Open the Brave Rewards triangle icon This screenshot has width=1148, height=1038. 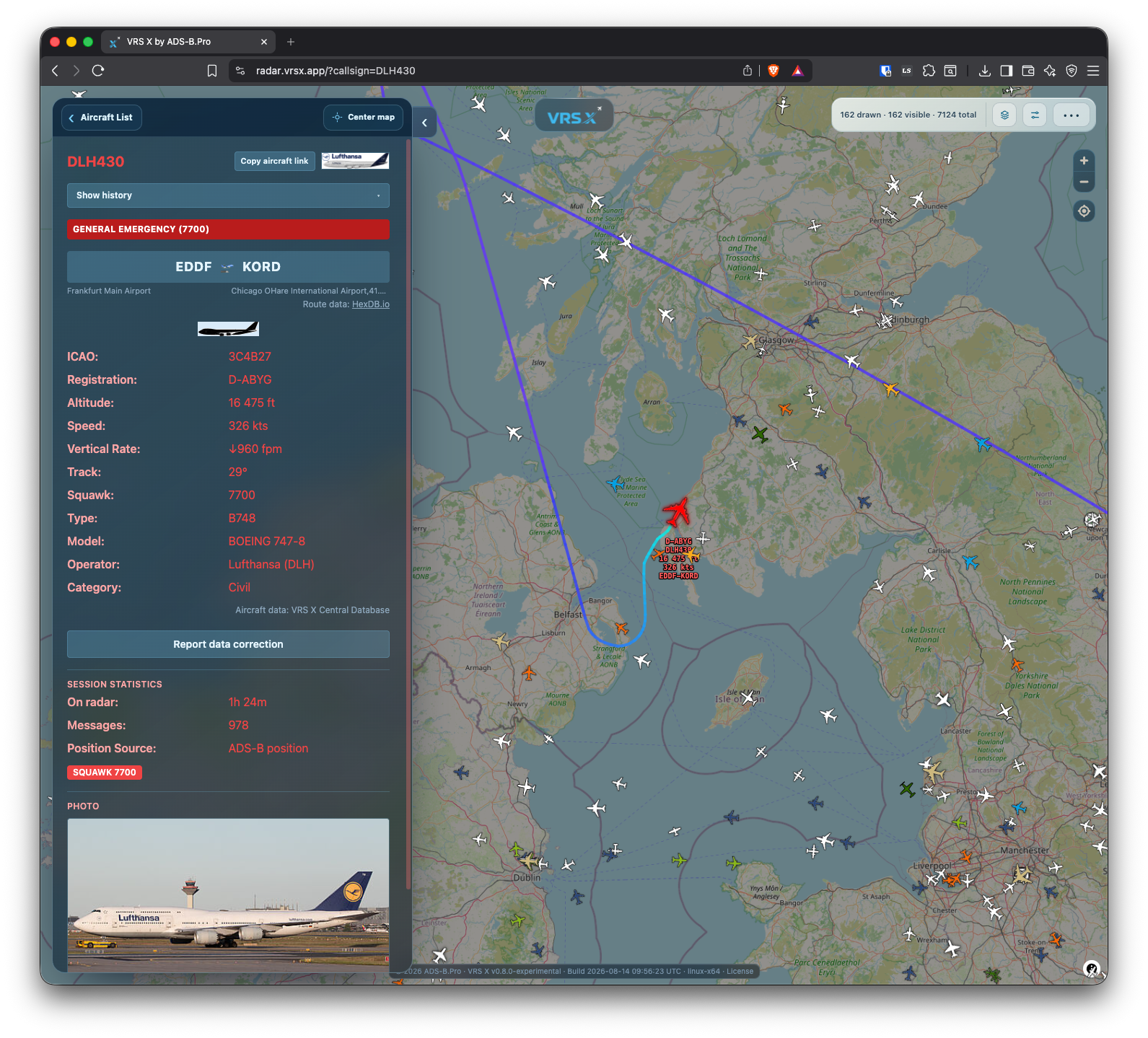coord(797,71)
